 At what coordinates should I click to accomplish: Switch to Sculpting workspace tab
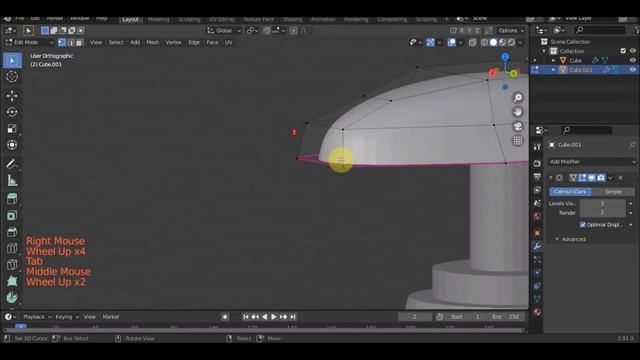pos(189,19)
